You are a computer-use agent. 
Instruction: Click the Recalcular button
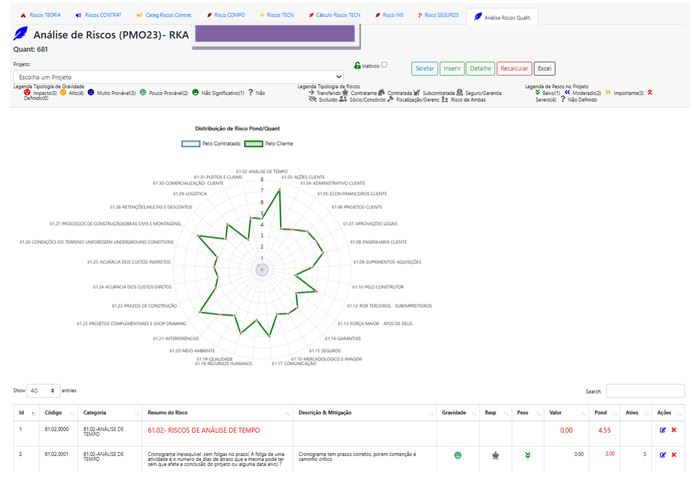click(x=513, y=68)
